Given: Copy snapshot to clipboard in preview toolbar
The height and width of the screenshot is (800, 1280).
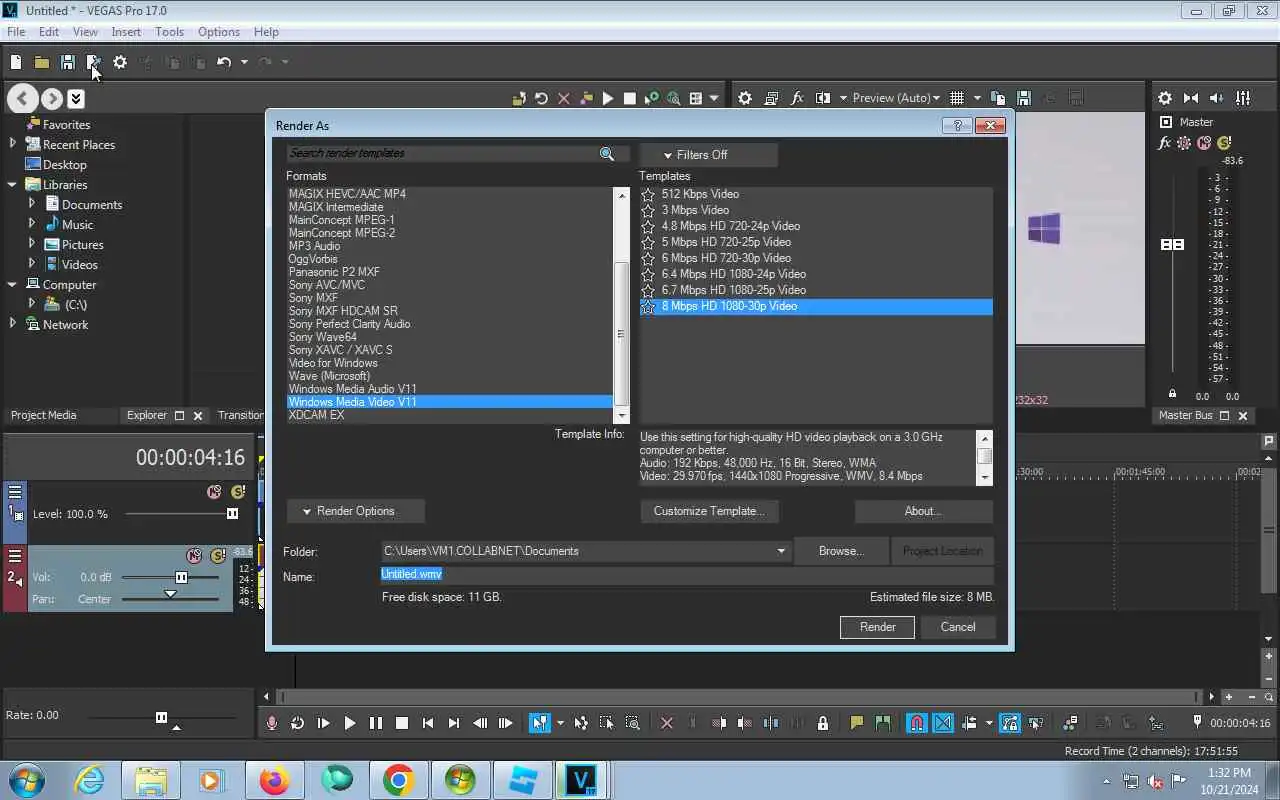Looking at the screenshot, I should (x=997, y=98).
